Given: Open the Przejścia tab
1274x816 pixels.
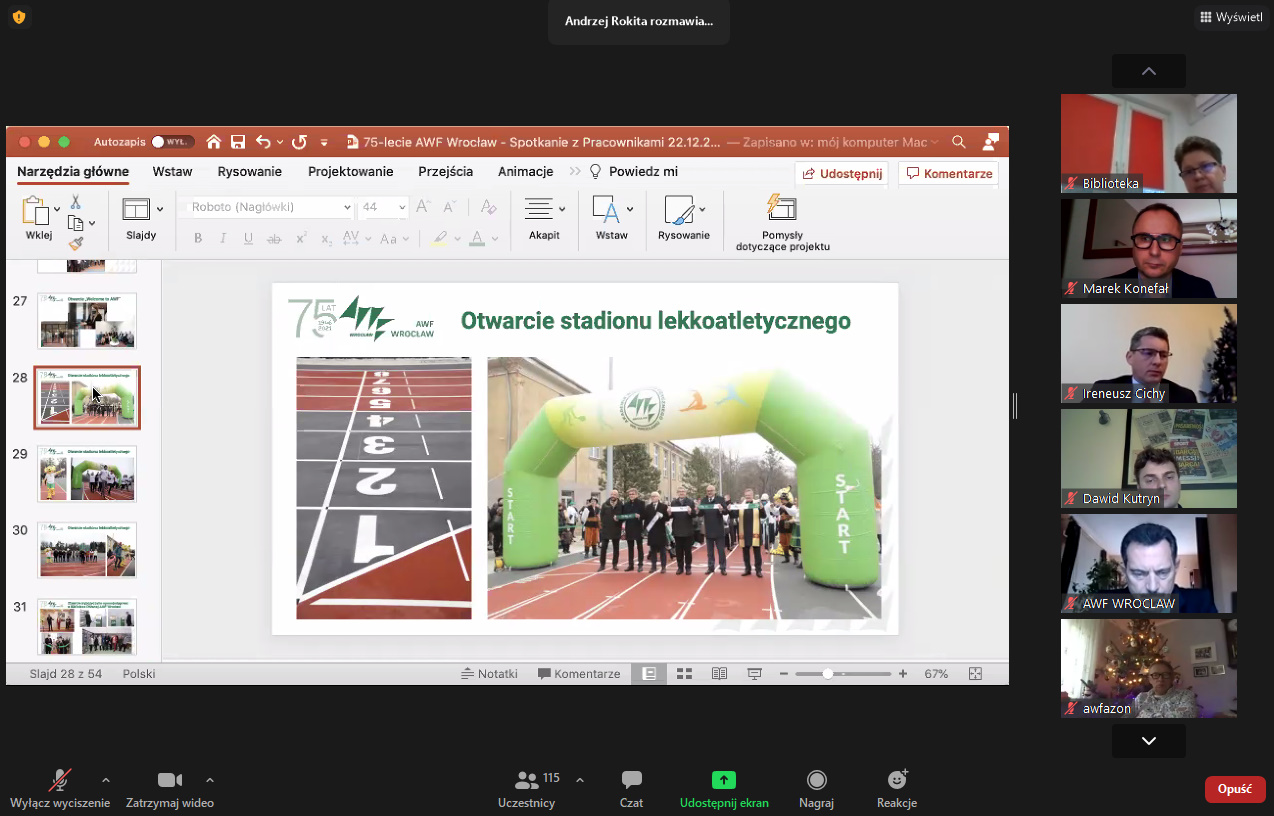Looking at the screenshot, I should (446, 172).
